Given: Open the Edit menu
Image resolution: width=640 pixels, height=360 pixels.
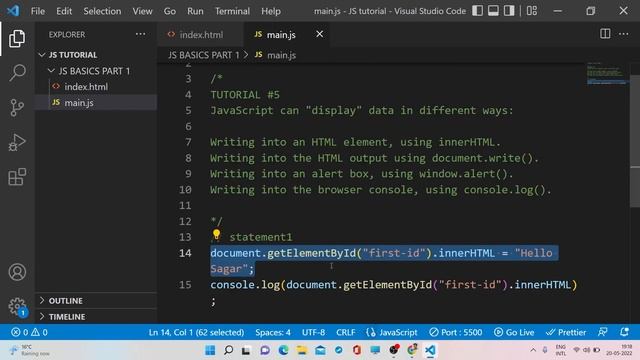Looking at the screenshot, I should [64, 11].
